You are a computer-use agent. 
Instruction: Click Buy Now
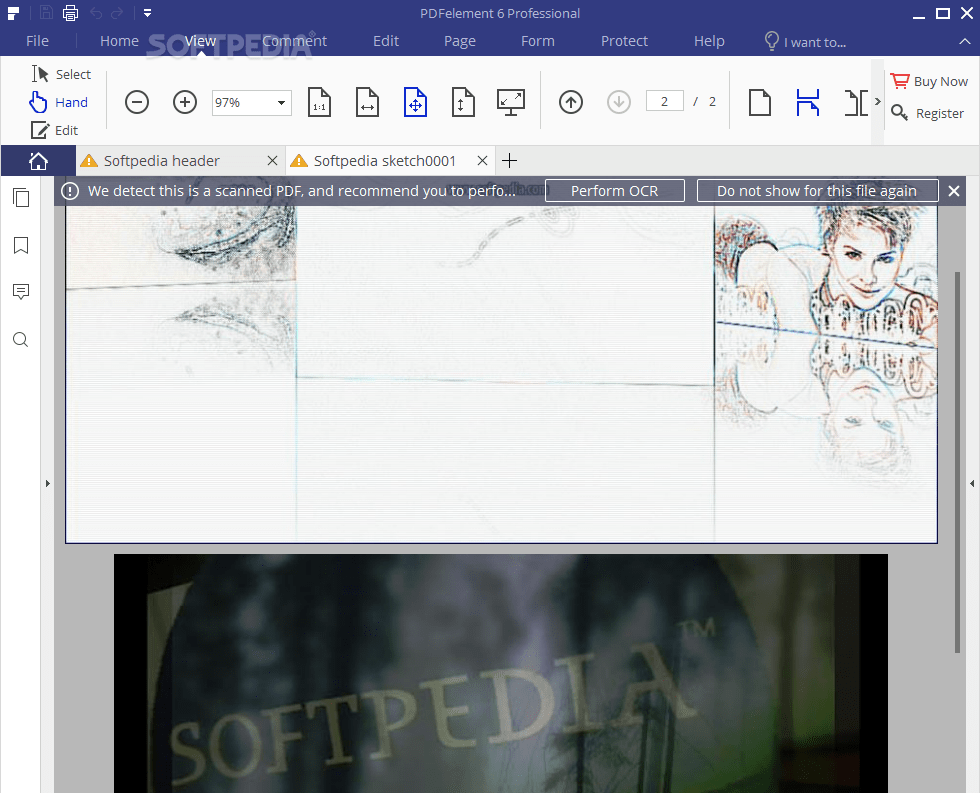coord(929,81)
